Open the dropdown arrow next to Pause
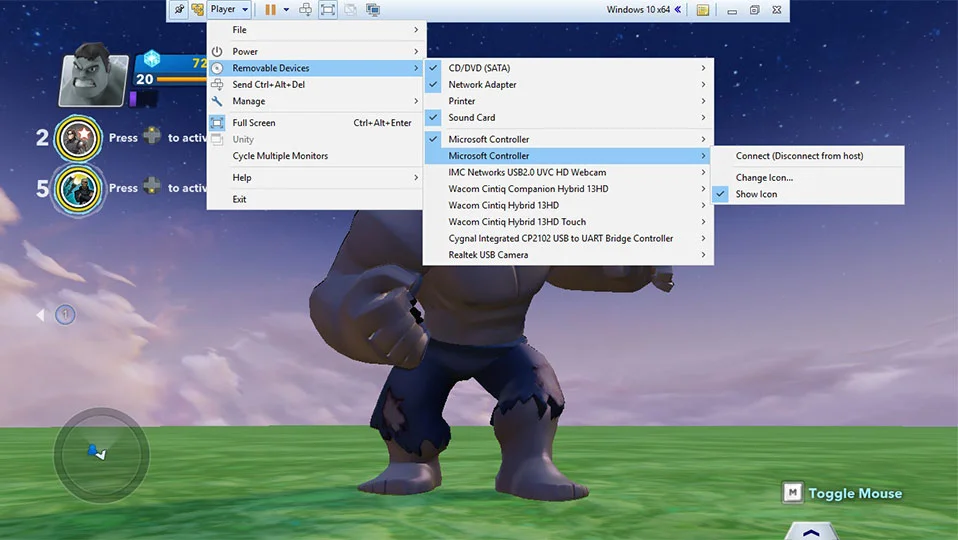This screenshot has height=540, width=958. (x=286, y=10)
